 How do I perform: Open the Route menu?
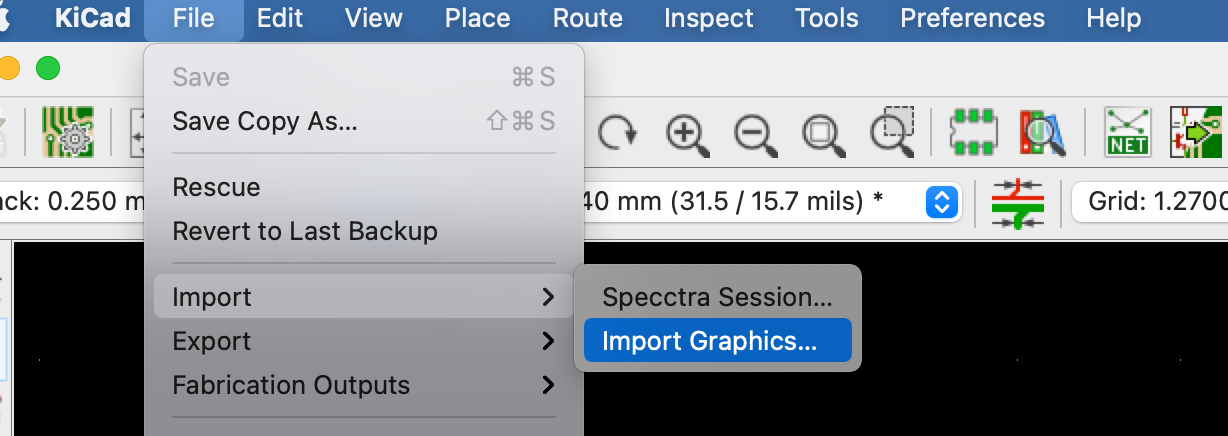tap(587, 18)
